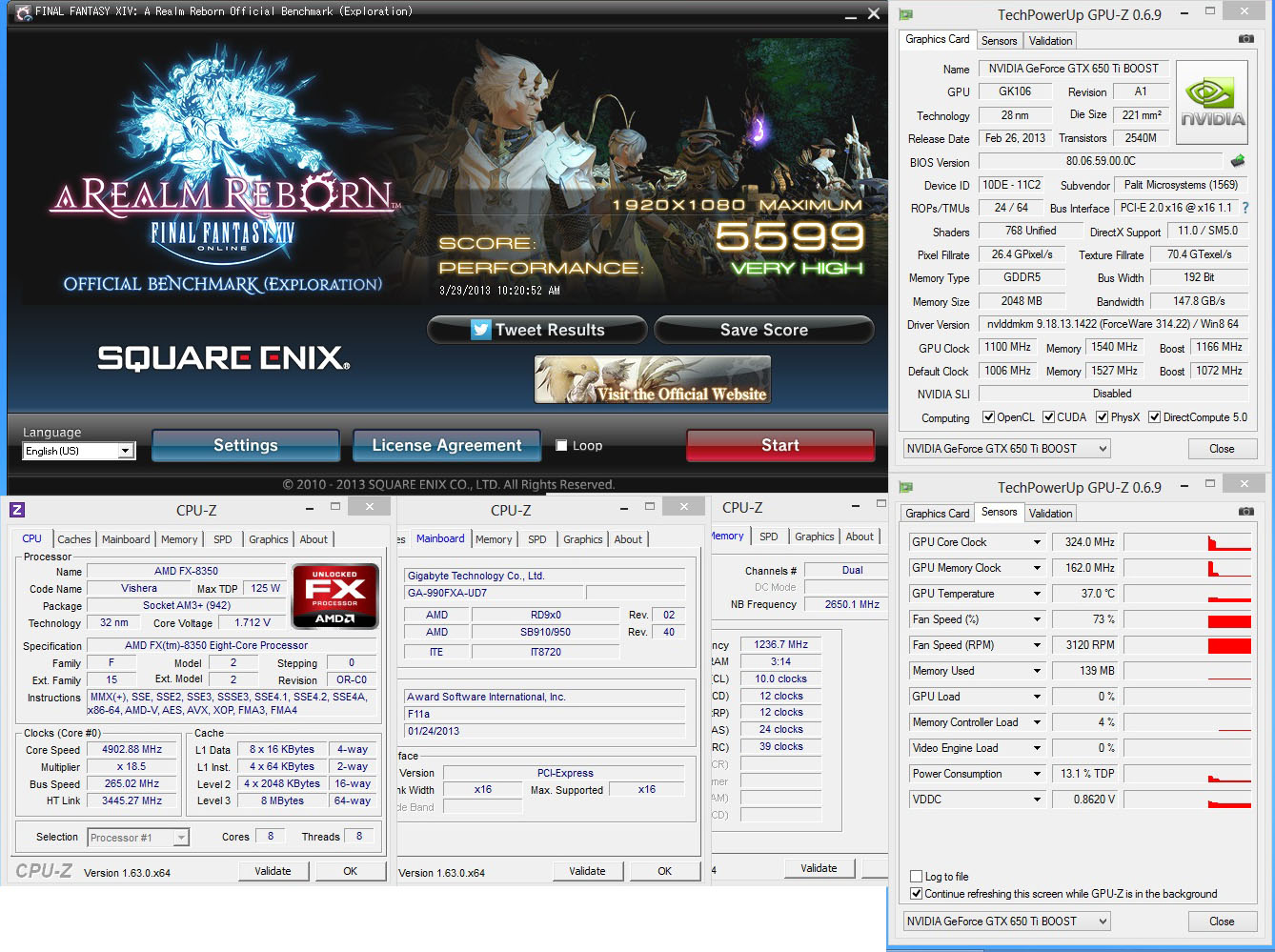Click the green BIOS save chip icon
This screenshot has width=1275, height=952.
(x=1238, y=161)
